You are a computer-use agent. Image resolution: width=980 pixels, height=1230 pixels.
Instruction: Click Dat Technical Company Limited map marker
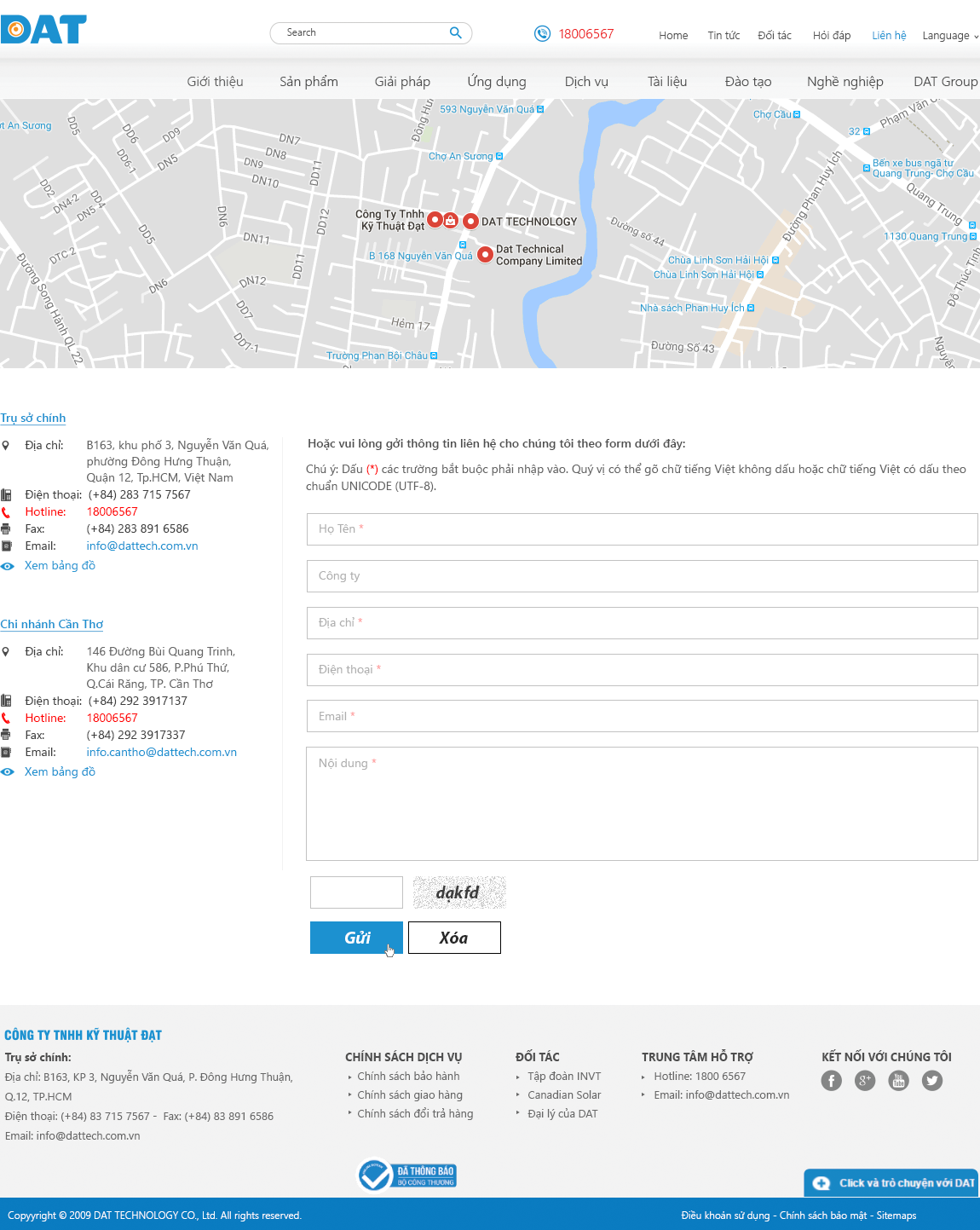point(485,254)
